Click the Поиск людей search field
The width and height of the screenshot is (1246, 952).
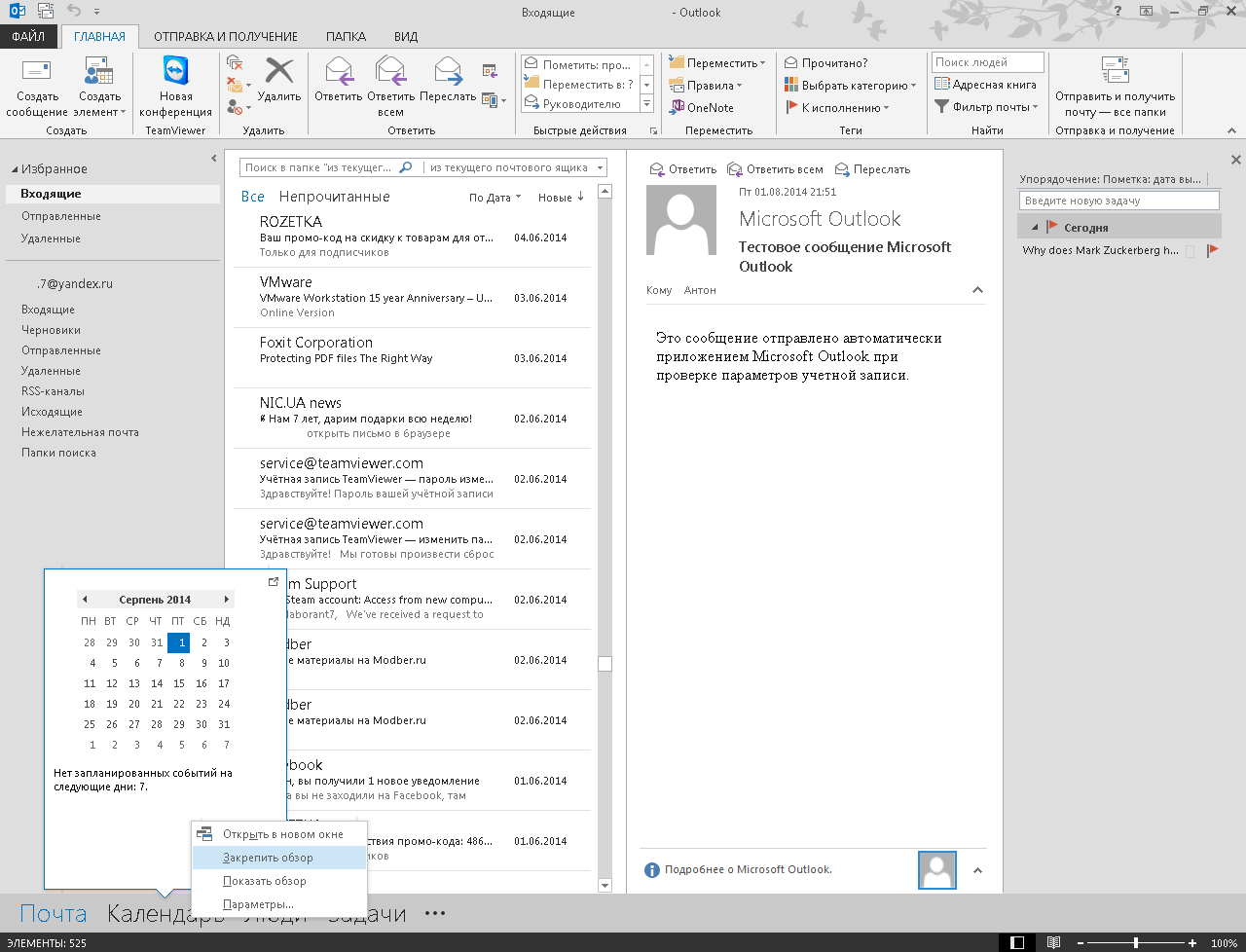[987, 62]
